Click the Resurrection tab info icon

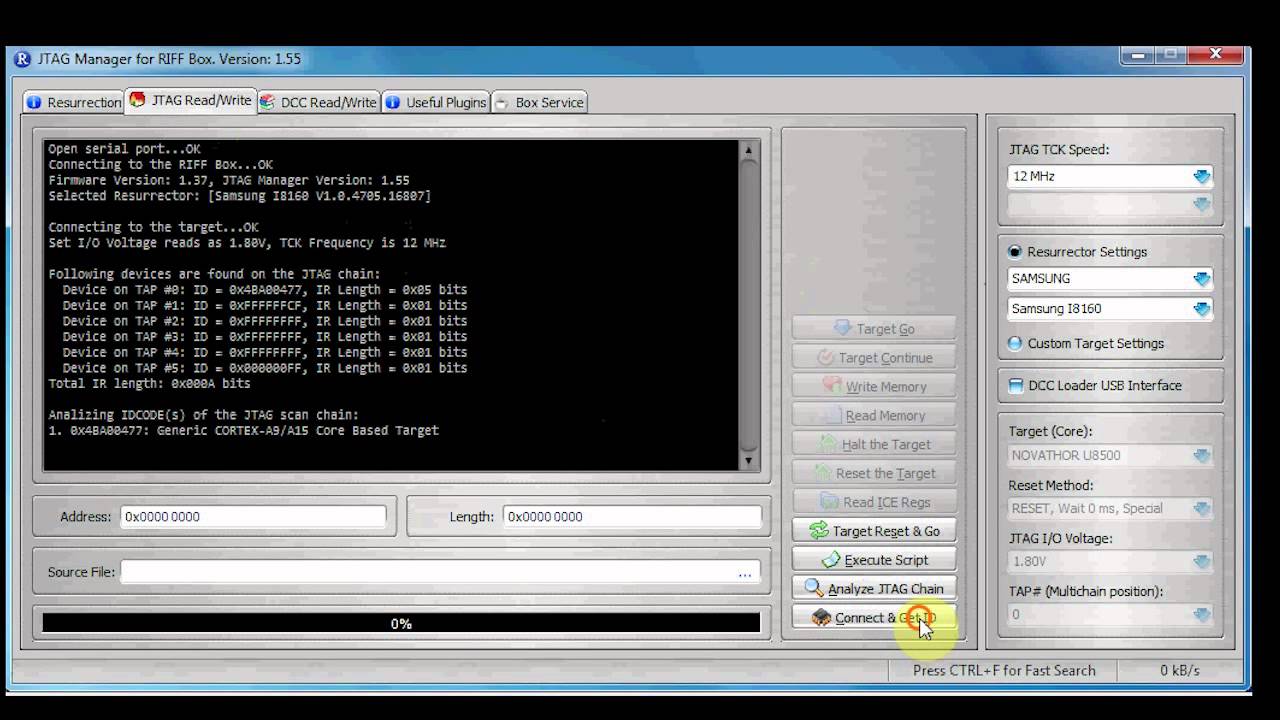[34, 102]
